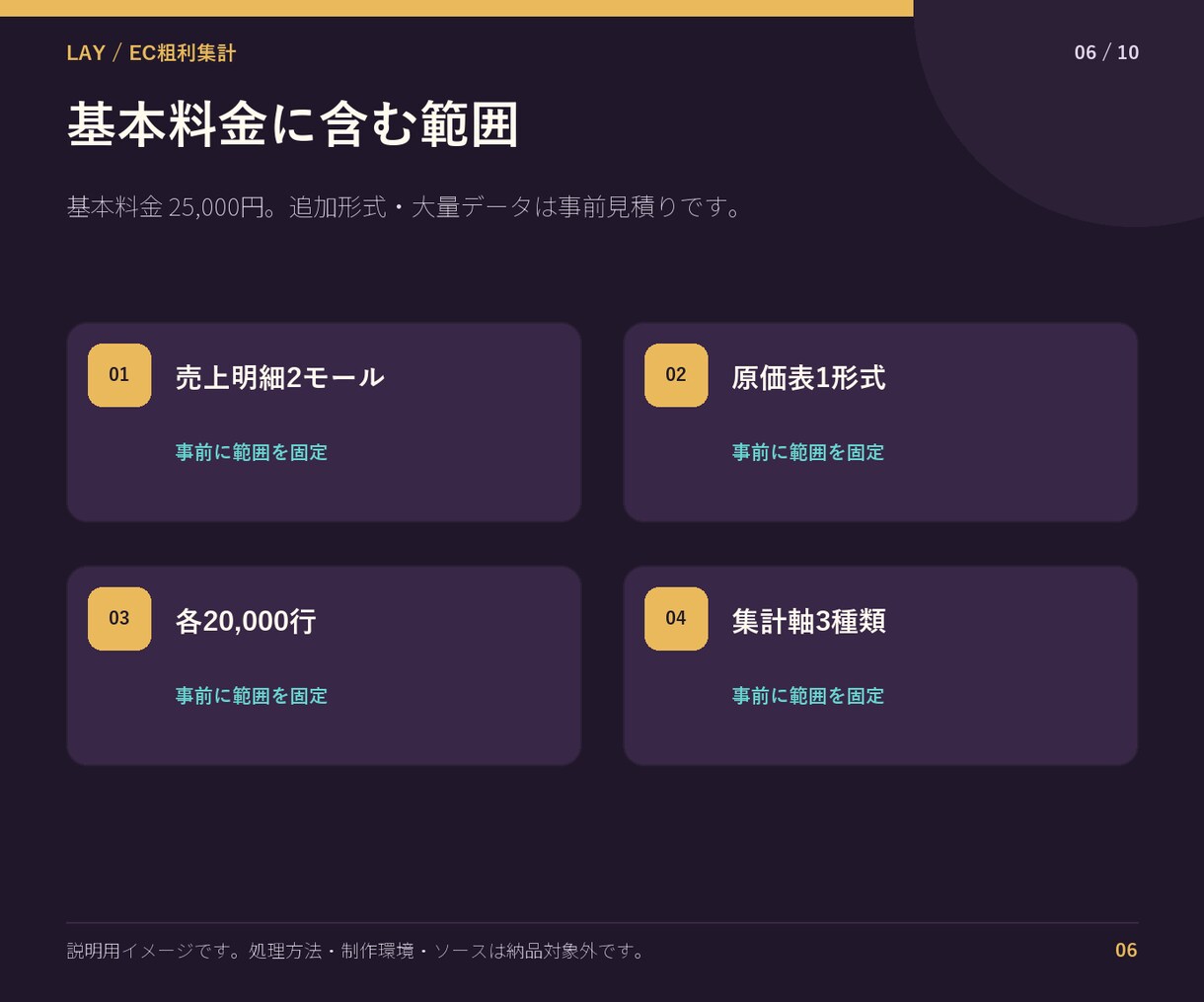Click the heading 基本料金に含む範囲
Screen dimensions: 1204x1002
[x=293, y=124]
